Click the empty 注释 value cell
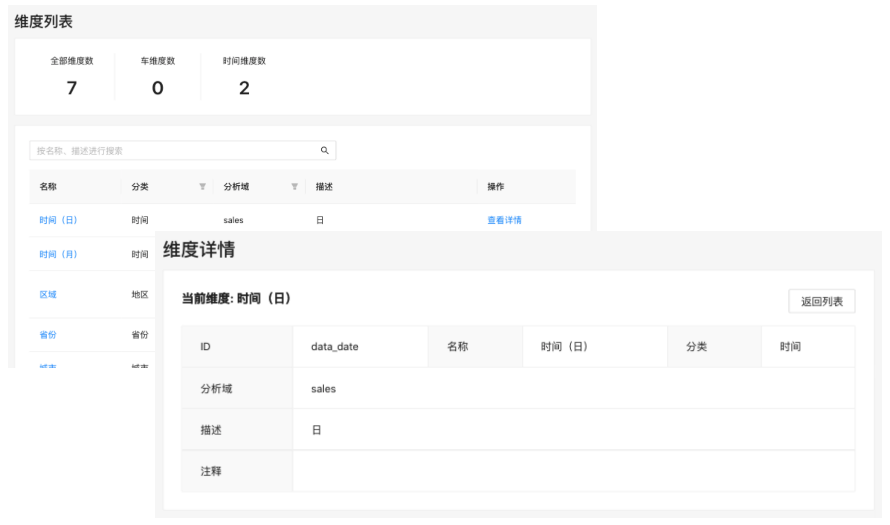The image size is (890, 525). [x=573, y=471]
